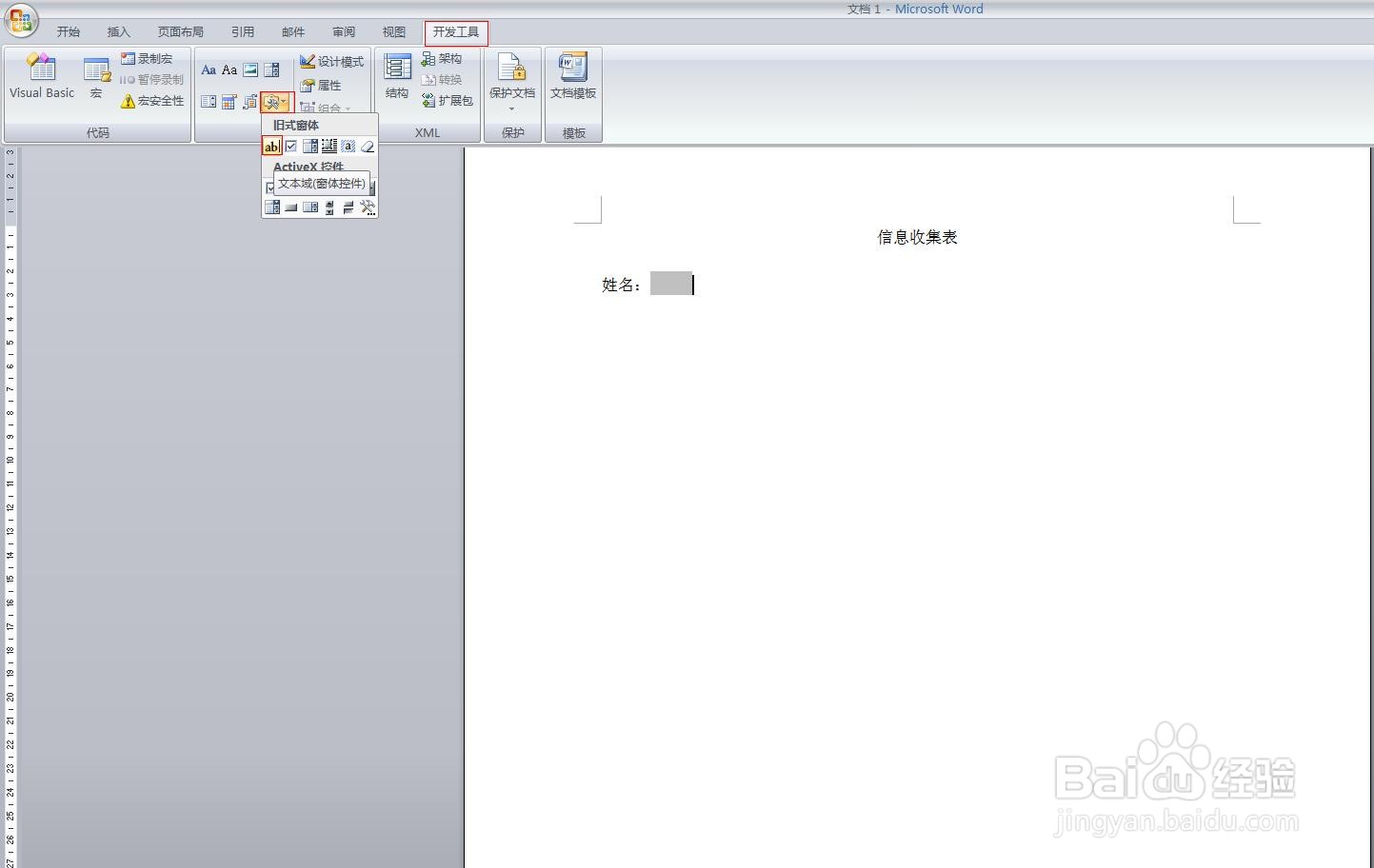Image resolution: width=1374 pixels, height=868 pixels.
Task: Open 宏安全性 macro security settings
Action: coord(152,101)
